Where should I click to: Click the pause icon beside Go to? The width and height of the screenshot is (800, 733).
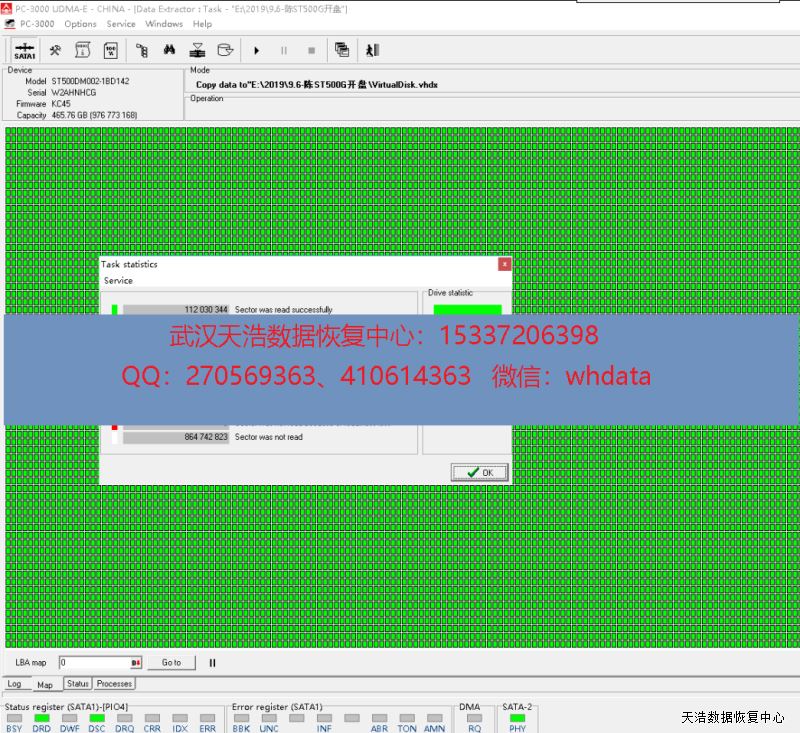coord(212,662)
